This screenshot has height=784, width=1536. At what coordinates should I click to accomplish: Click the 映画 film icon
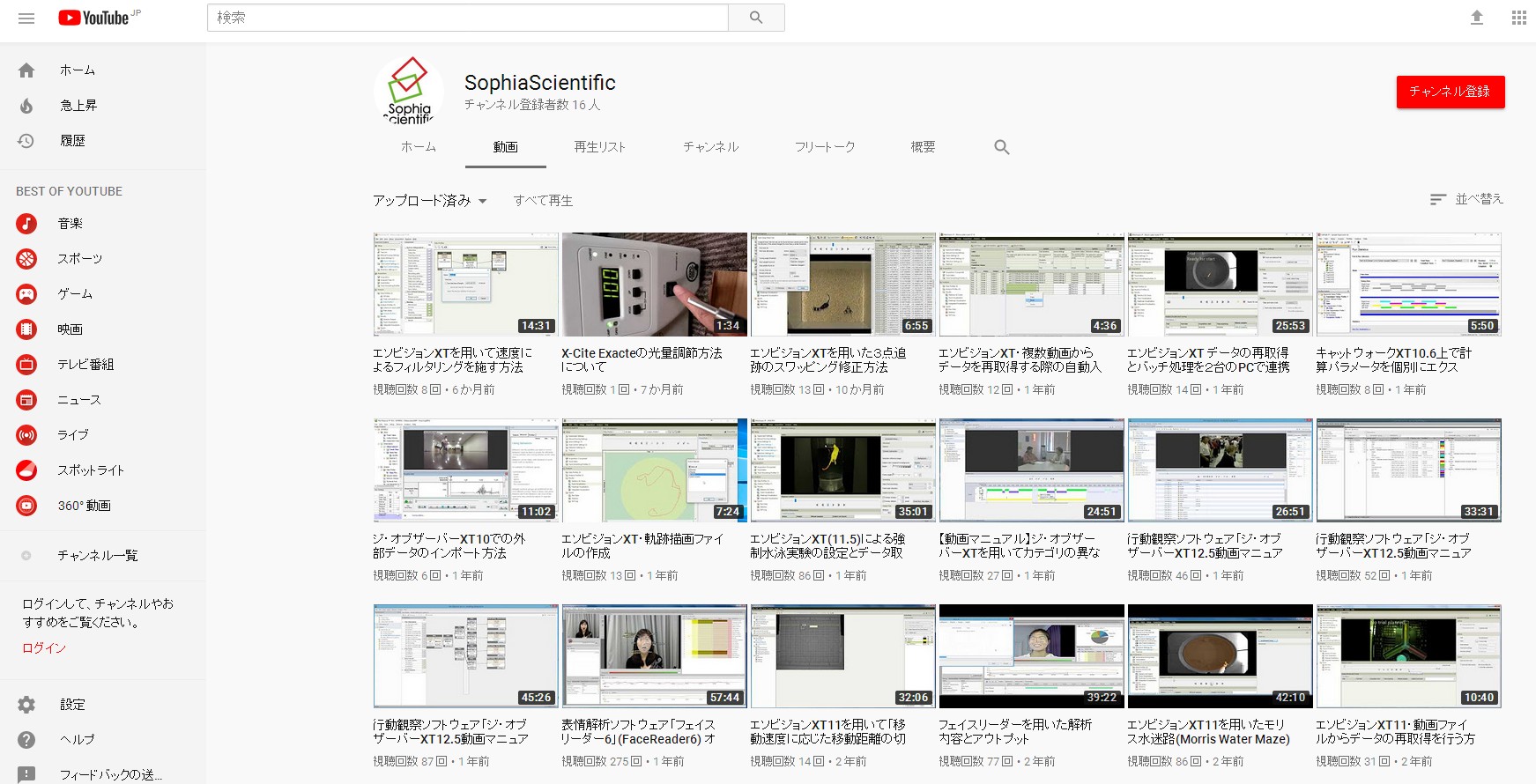(26, 329)
